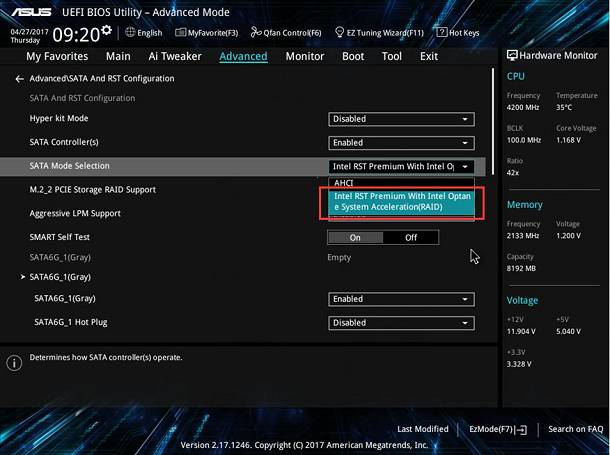Screen dimensions: 610x455
Task: Click the Qfan Control fan icon
Action: click(256, 32)
